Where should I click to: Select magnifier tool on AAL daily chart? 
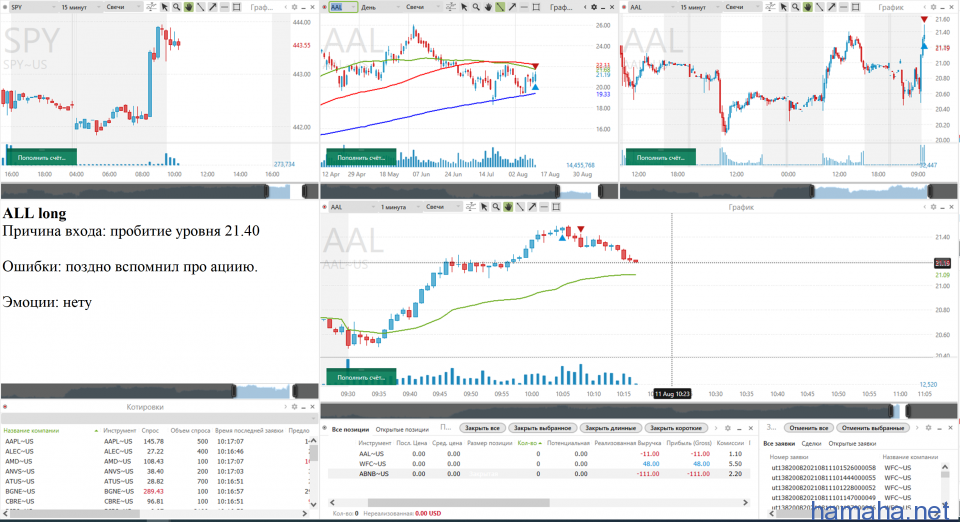[476, 7]
